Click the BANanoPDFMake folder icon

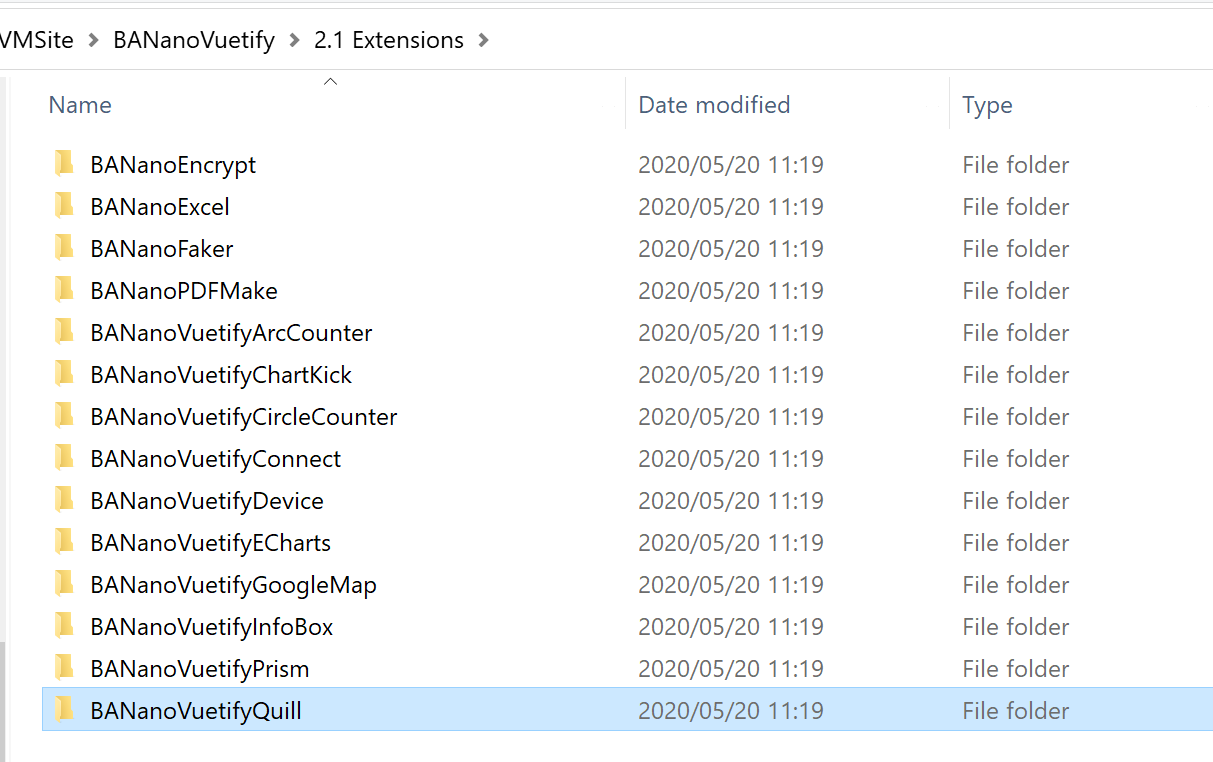(64, 290)
